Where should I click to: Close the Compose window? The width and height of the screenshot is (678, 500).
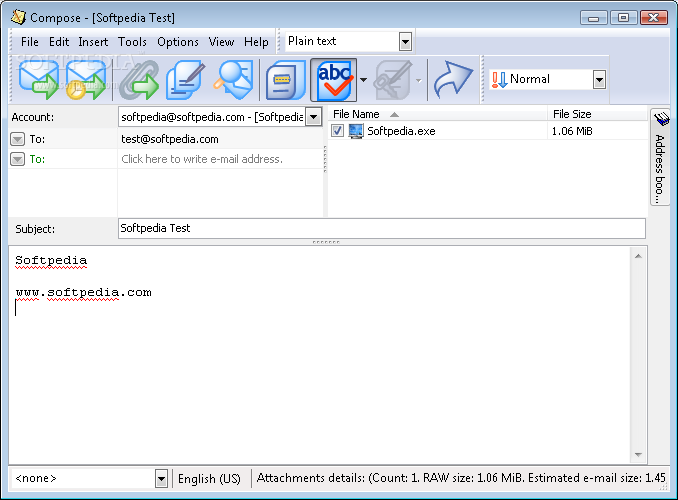(654, 18)
